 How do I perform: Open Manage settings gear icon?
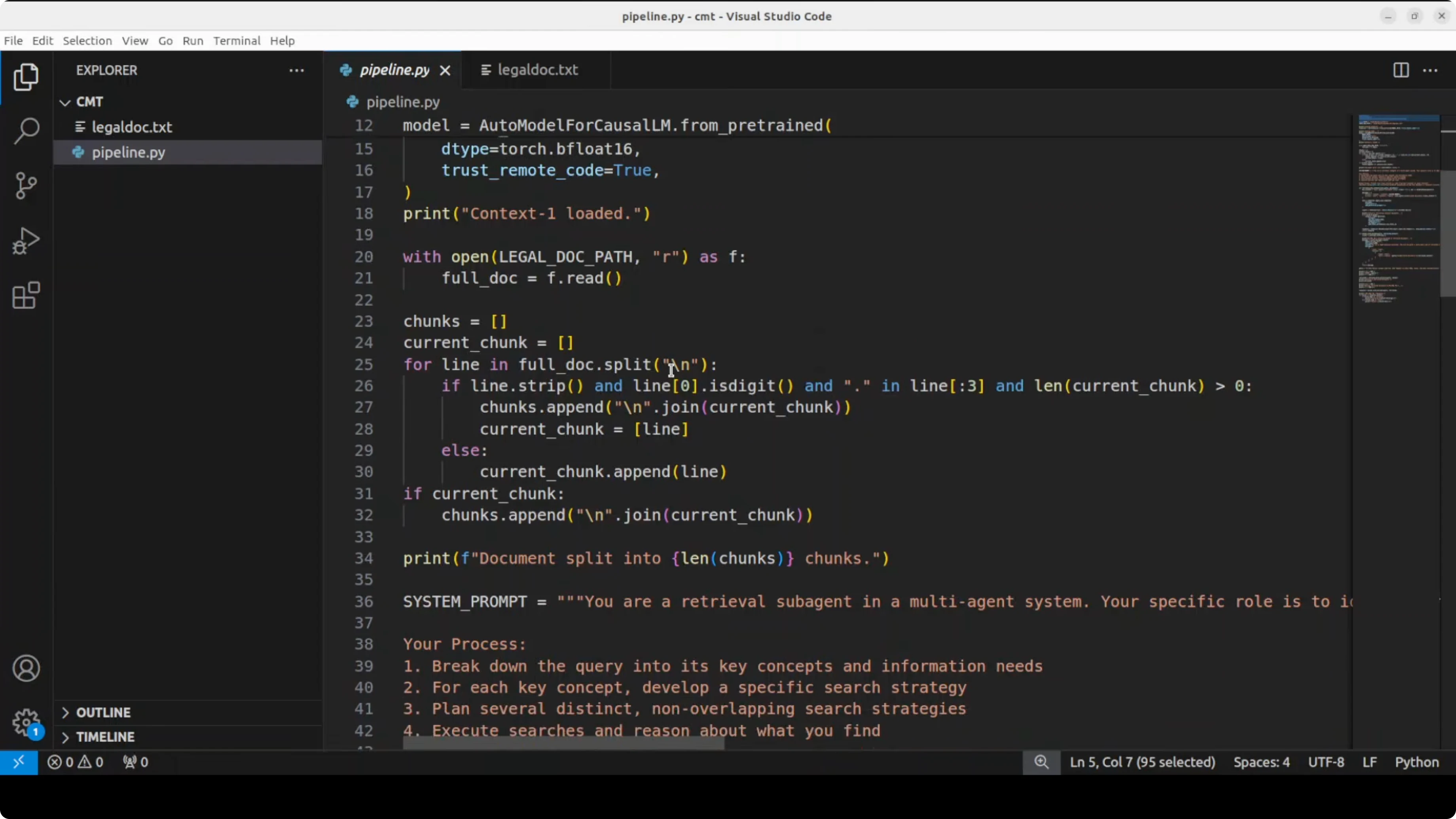26,722
